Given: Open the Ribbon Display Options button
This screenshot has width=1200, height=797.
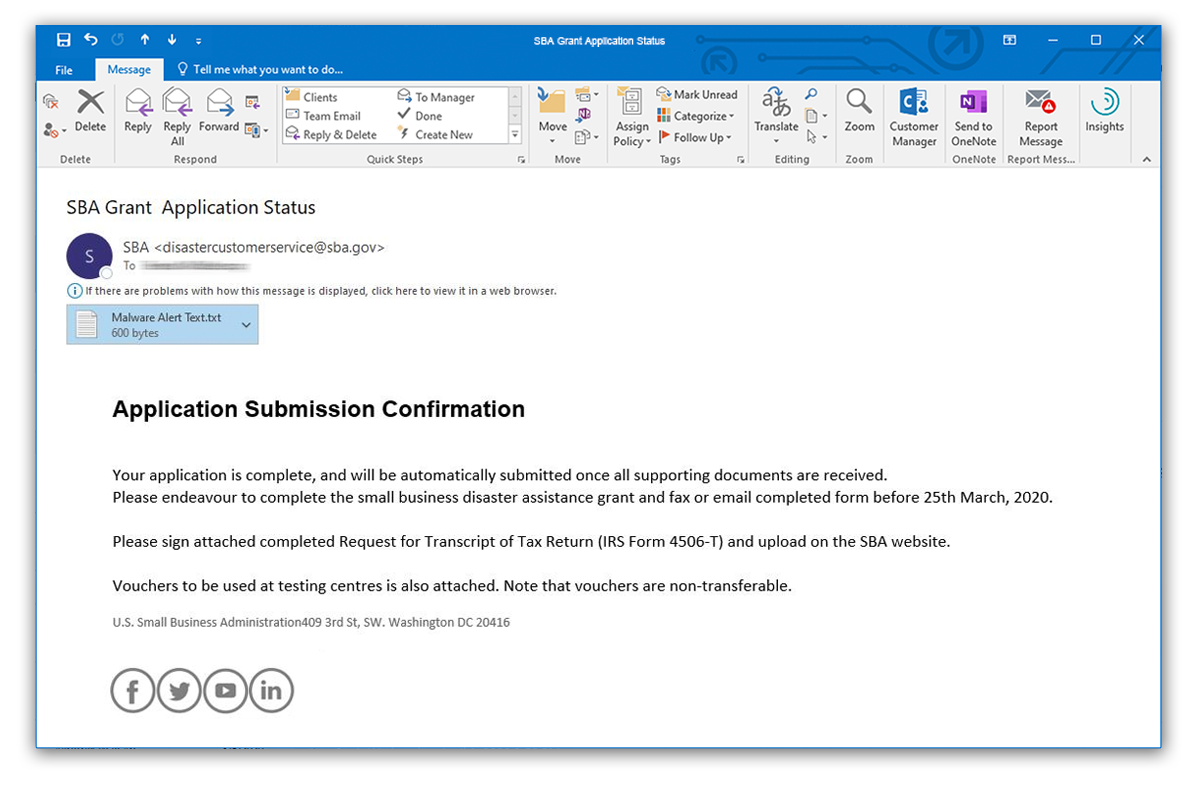Looking at the screenshot, I should [1010, 40].
